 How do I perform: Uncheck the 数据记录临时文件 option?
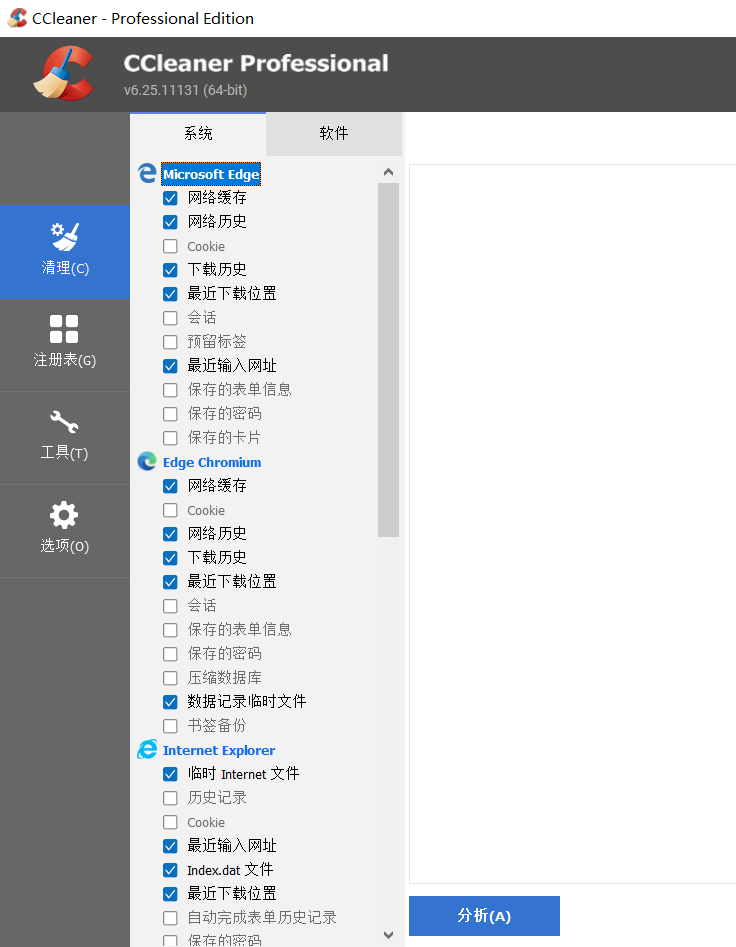point(170,702)
